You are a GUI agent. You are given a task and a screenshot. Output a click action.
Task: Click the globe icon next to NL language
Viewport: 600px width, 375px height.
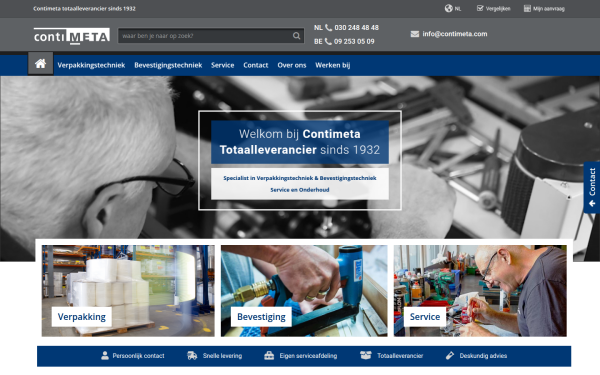(448, 8)
